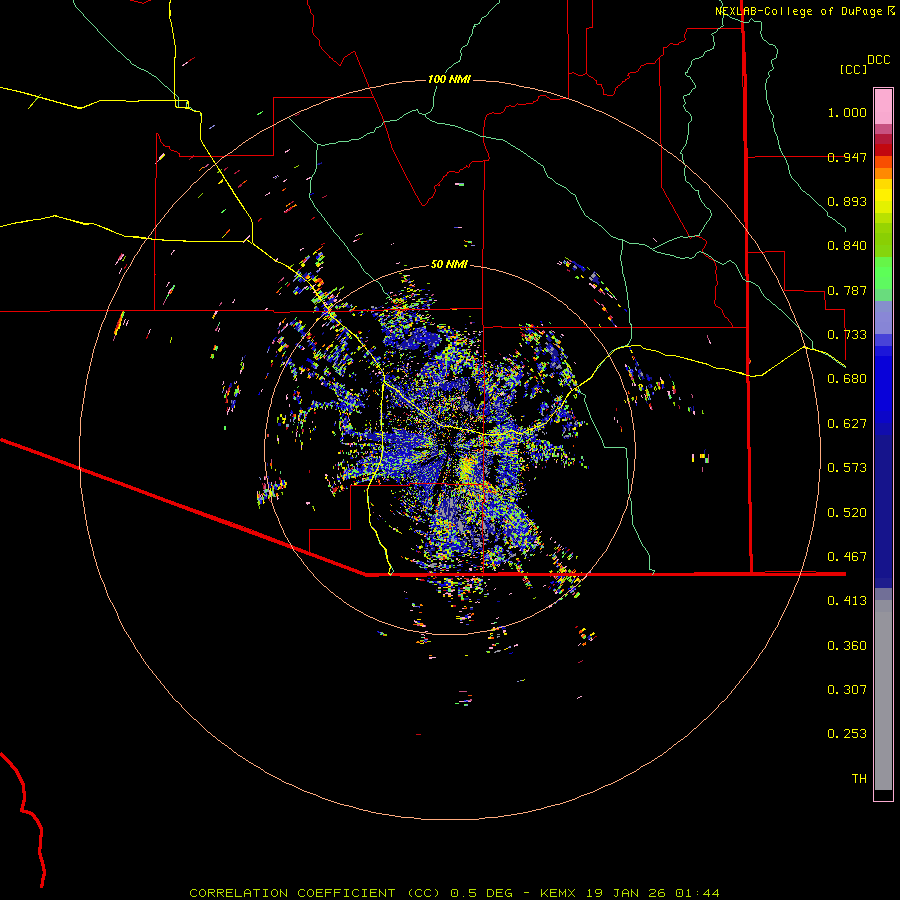Click the 0.307 scale value
The height and width of the screenshot is (900, 900).
[x=847, y=690]
